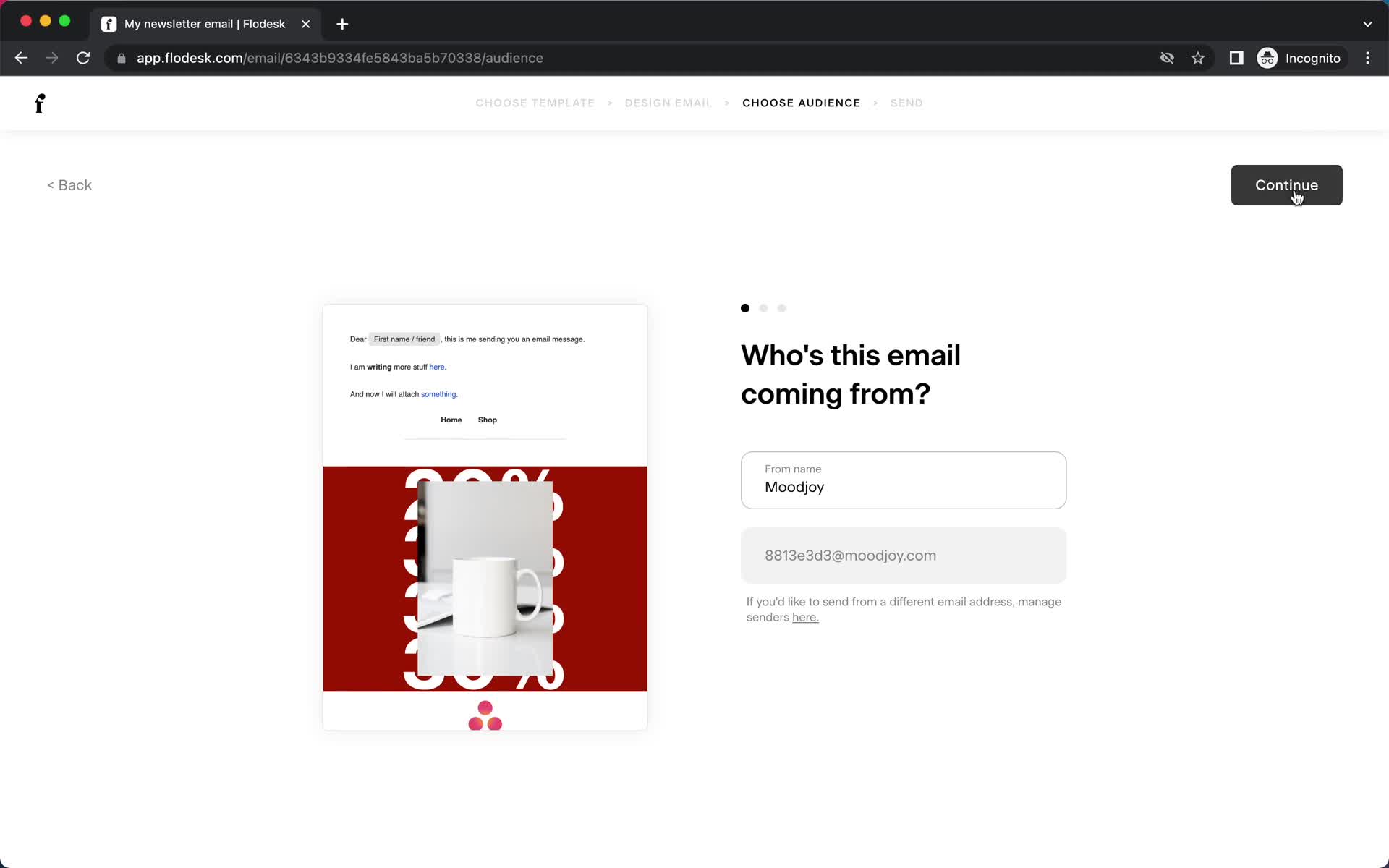Click the first pagination dot indicator
The image size is (1389, 868).
tap(745, 307)
